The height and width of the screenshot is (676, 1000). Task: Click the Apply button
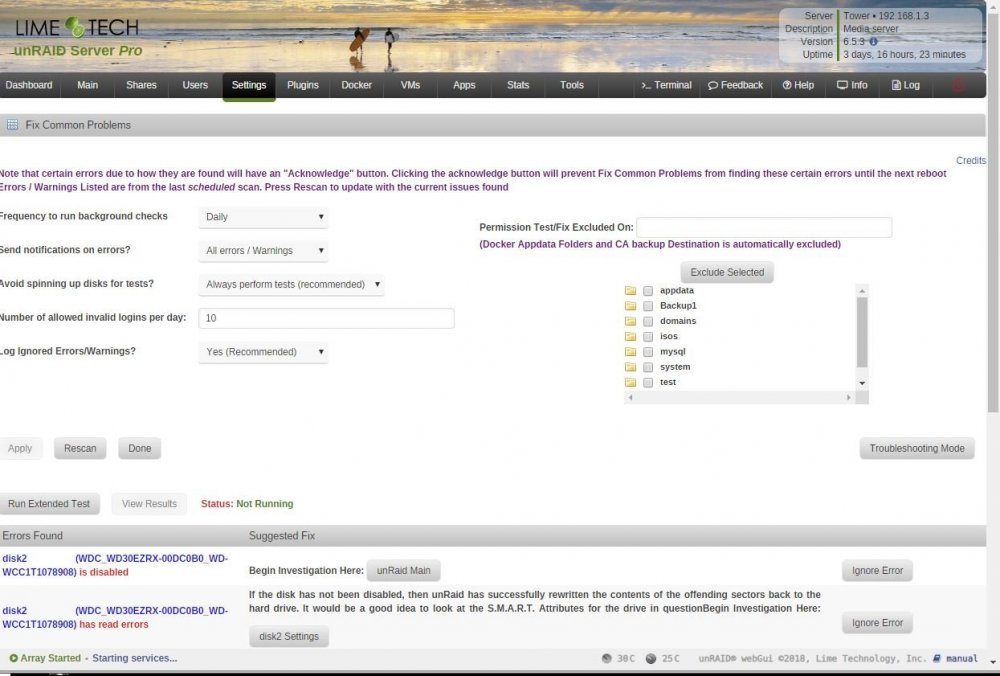pos(20,448)
